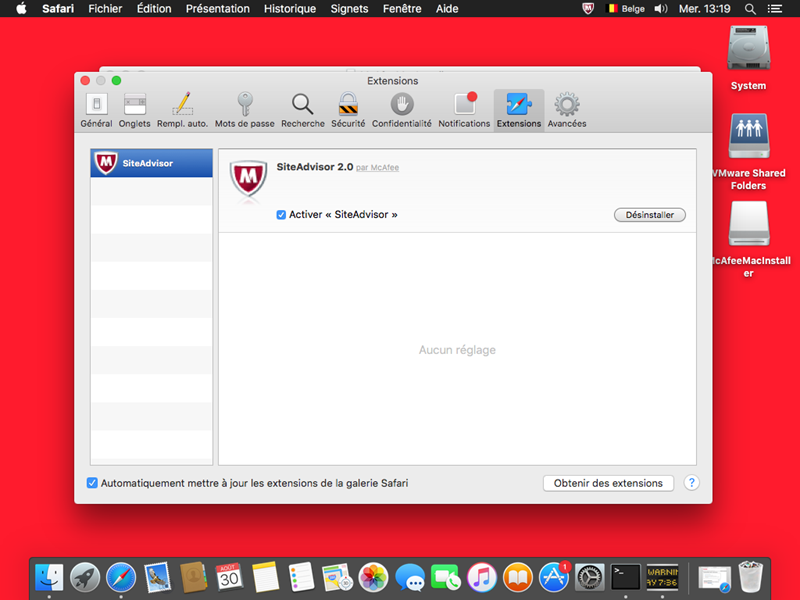The width and height of the screenshot is (800, 600).
Task: Open the Fenêtre menu
Action: [x=402, y=9]
